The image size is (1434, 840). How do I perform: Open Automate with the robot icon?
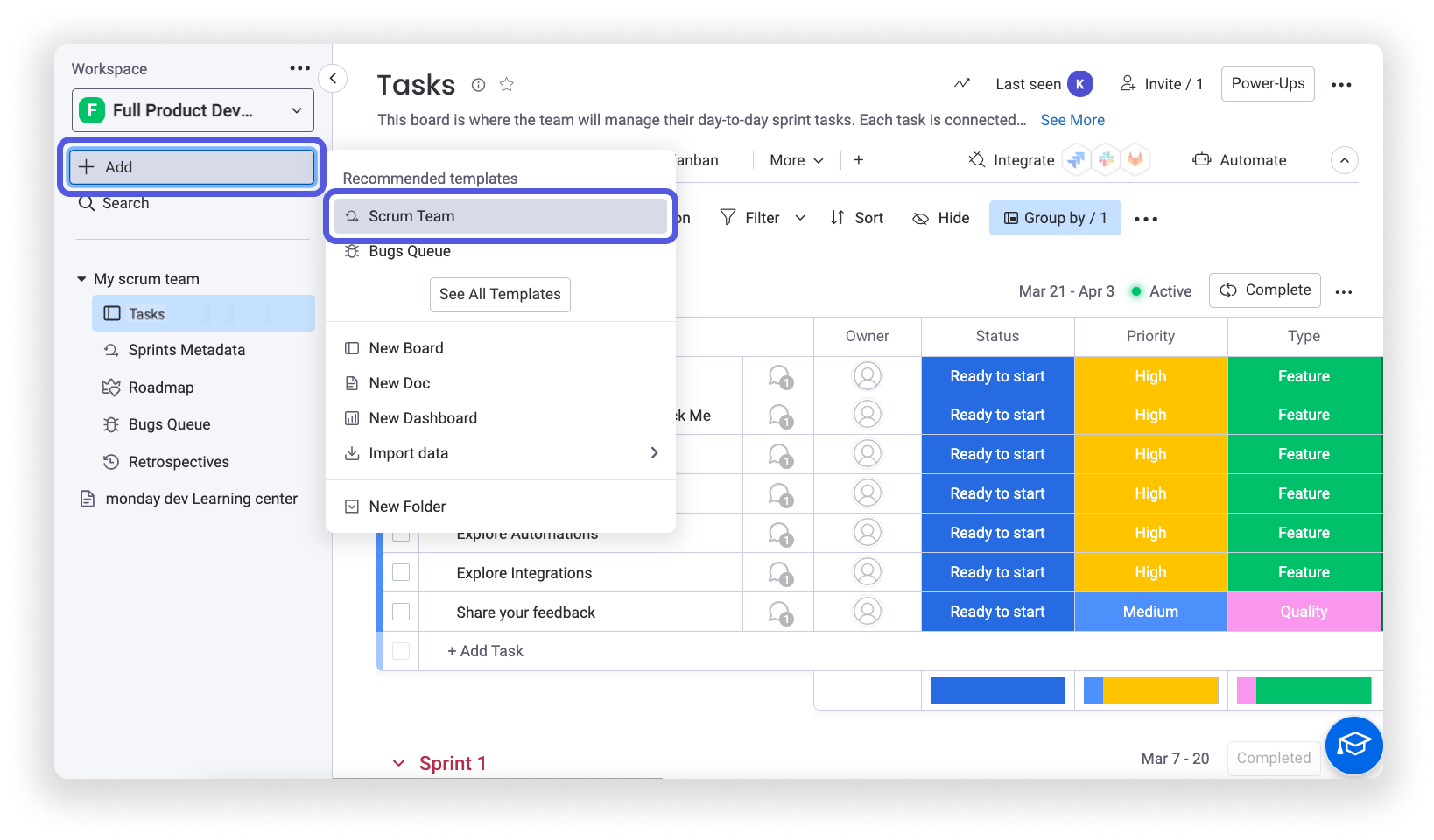1203,159
